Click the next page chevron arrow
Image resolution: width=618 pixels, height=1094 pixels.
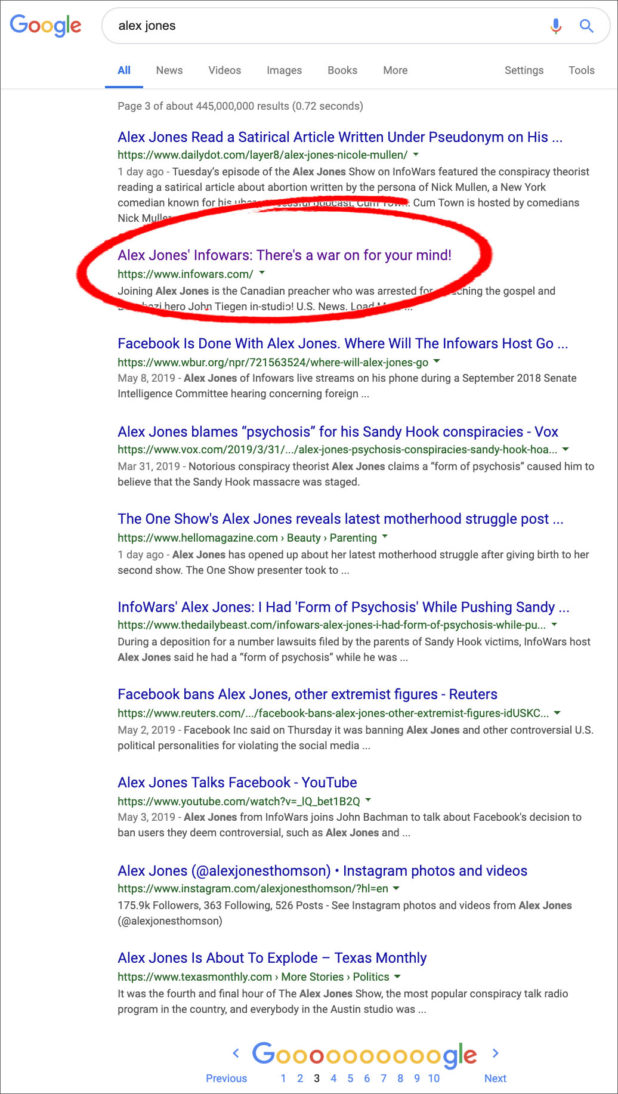[495, 1053]
